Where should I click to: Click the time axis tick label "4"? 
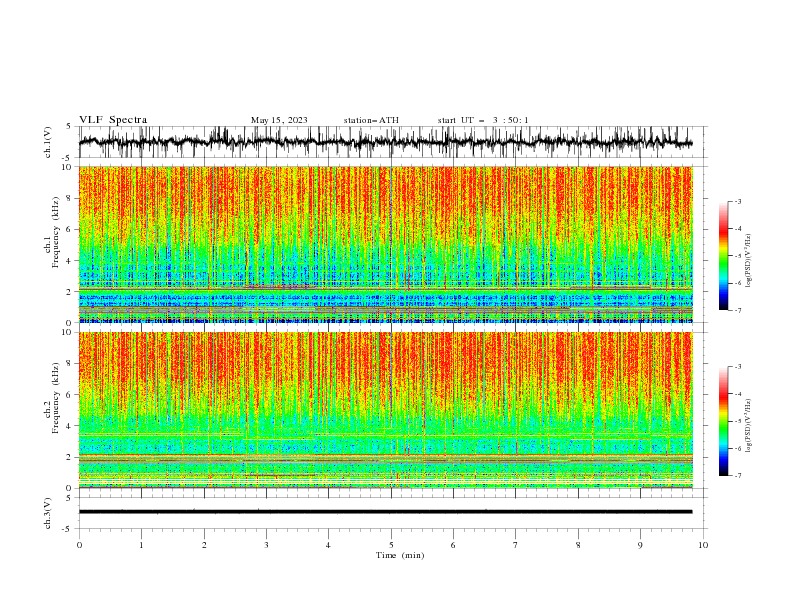[x=328, y=545]
